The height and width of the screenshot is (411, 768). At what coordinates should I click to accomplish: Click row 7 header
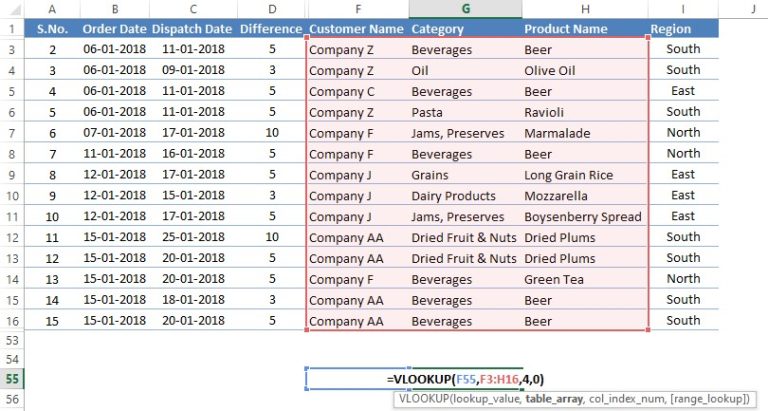tap(12, 133)
